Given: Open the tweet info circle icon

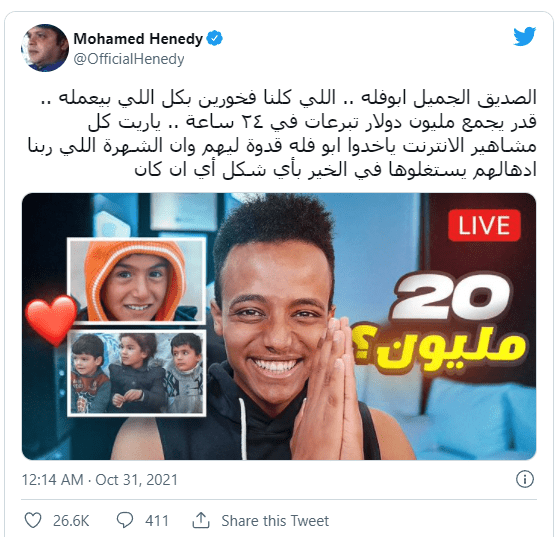Looking at the screenshot, I should coord(524,479).
